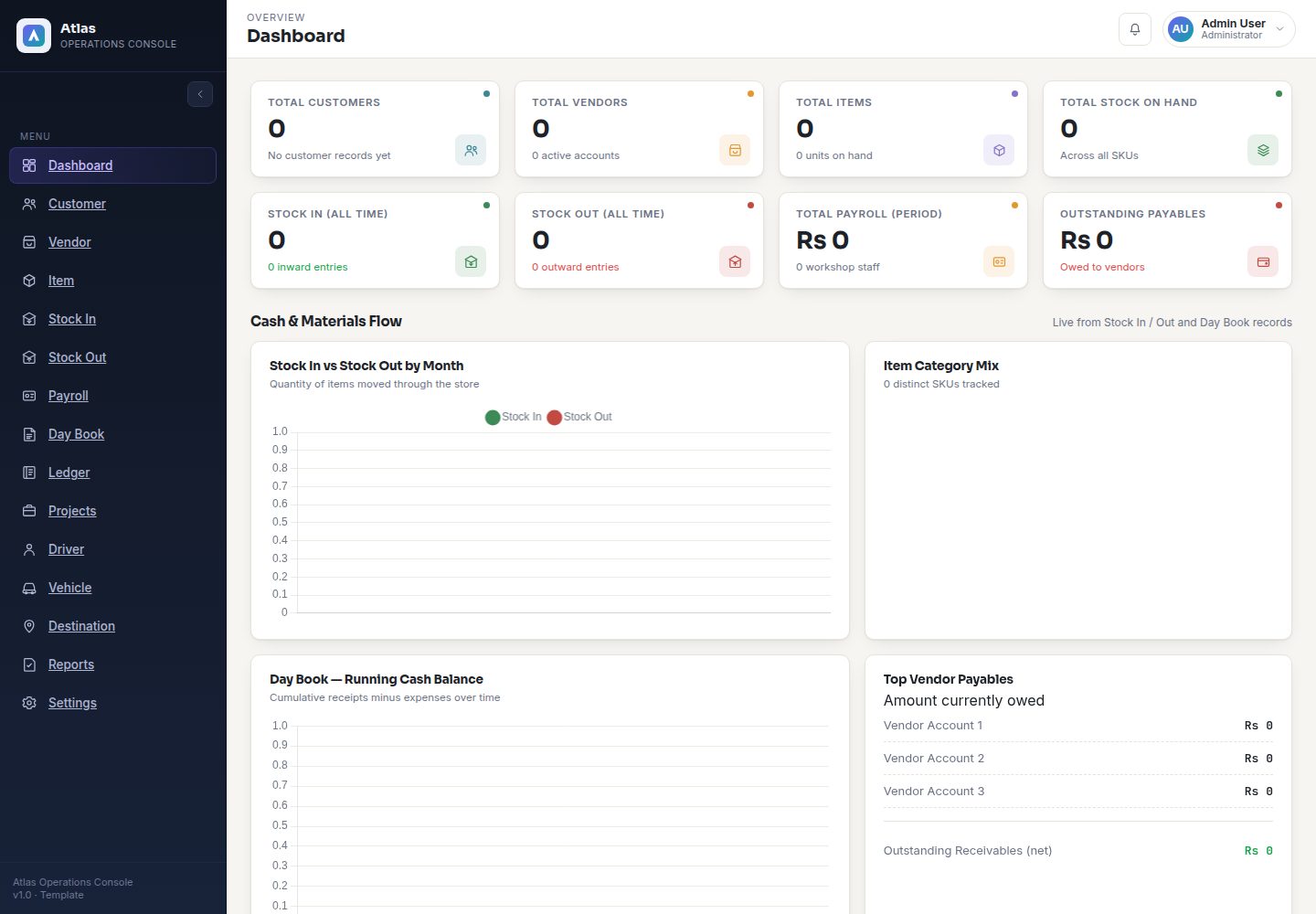Screen dimensions: 1316x914
Task: Go to Projects in the sidebar
Action: tap(113, 511)
